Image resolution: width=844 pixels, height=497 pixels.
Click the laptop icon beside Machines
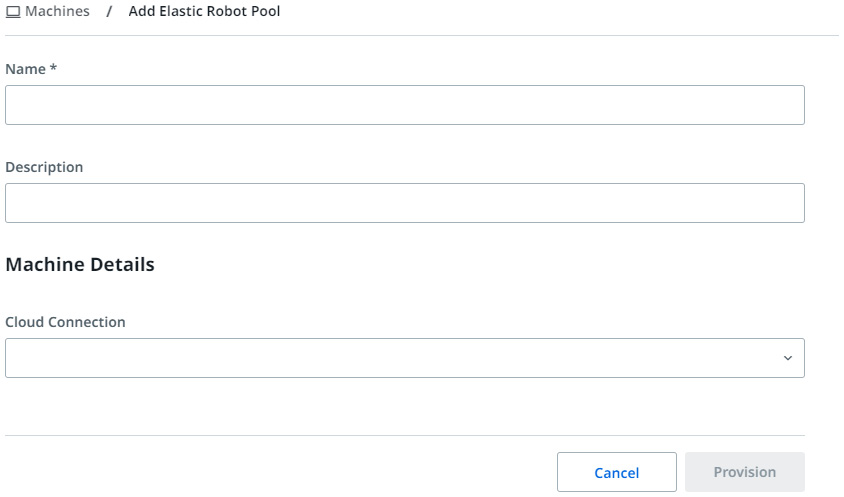[x=13, y=11]
